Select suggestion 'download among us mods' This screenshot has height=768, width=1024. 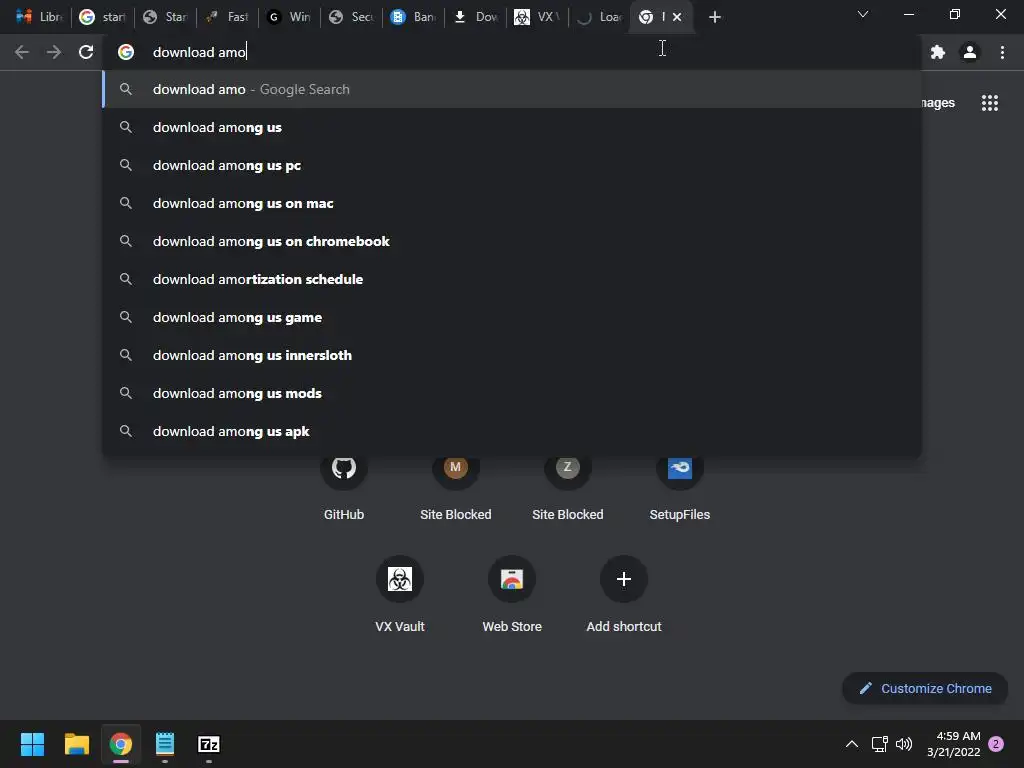click(x=512, y=393)
